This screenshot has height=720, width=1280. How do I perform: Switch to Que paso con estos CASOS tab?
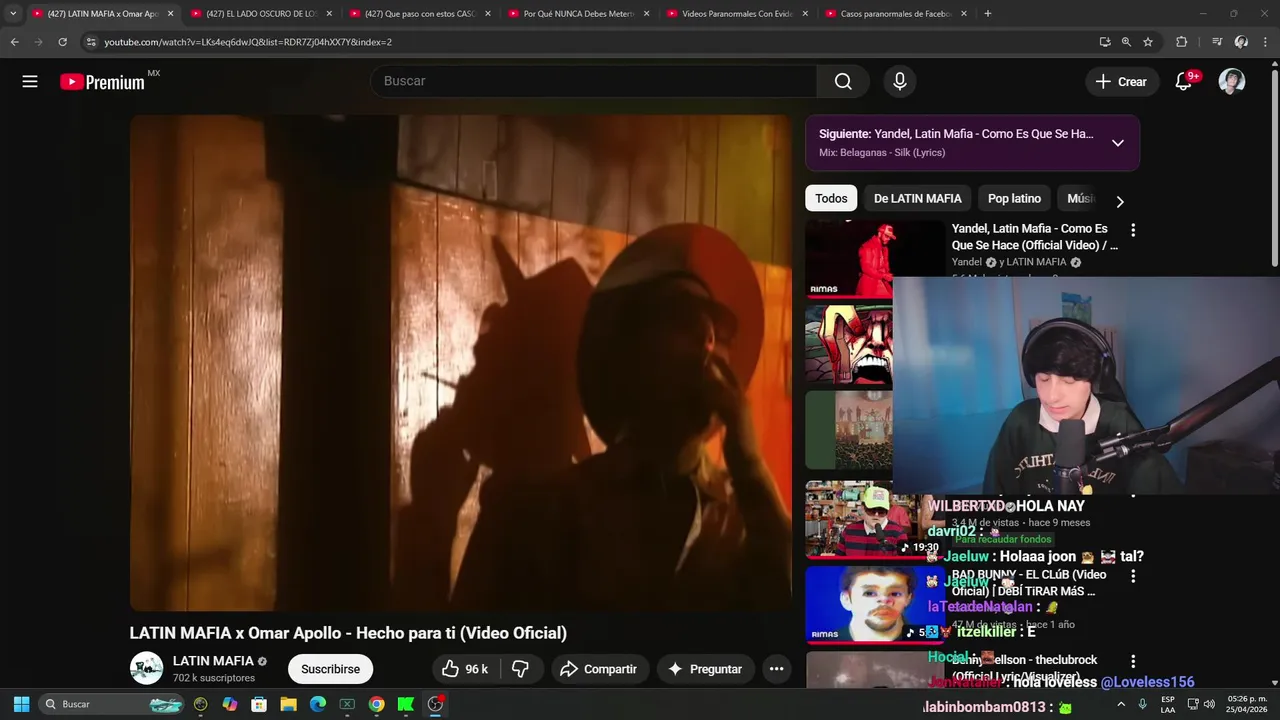pyautogui.click(x=421, y=14)
